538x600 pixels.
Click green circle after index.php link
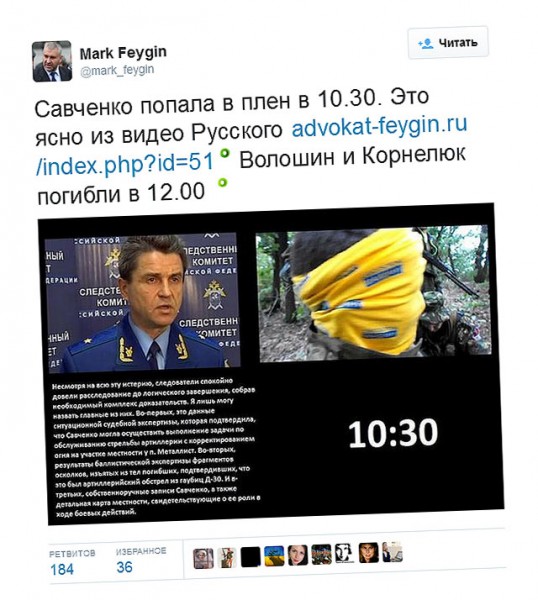point(225,153)
